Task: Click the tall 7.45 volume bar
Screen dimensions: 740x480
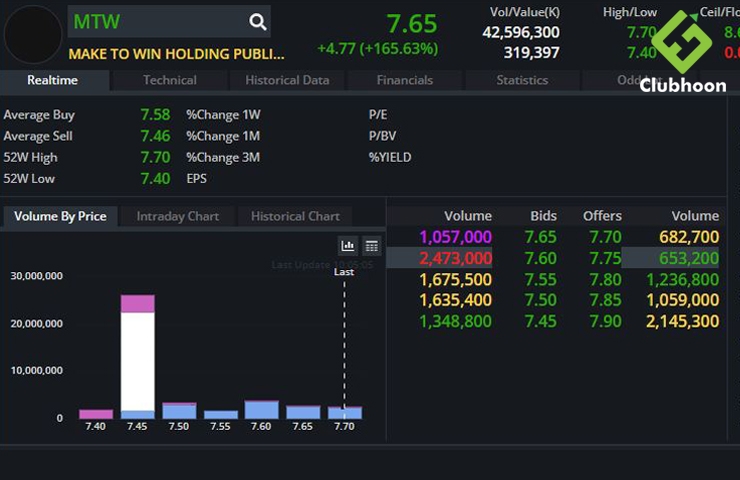Action: click(x=137, y=357)
